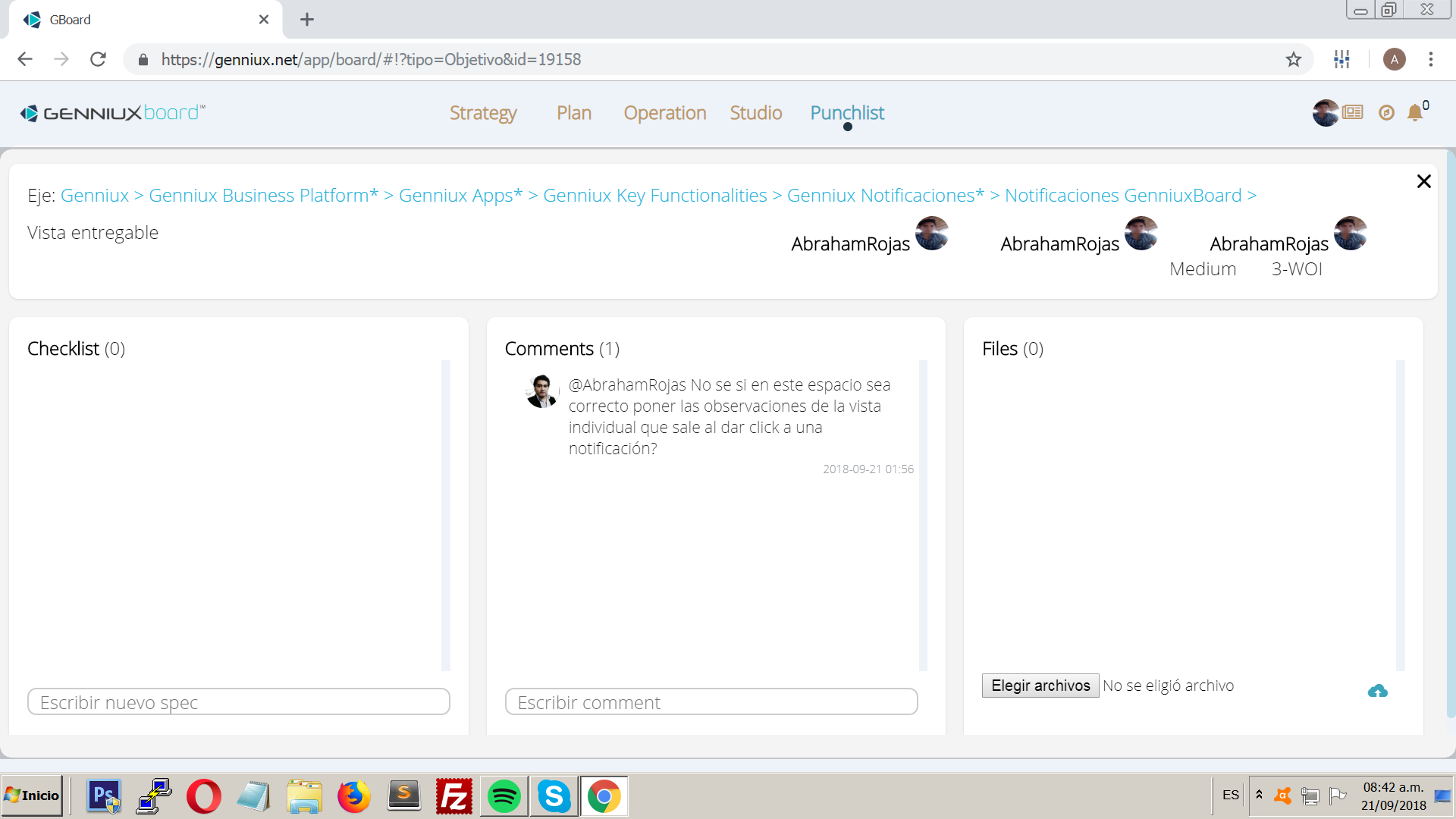1456x819 pixels.
Task: Click the Checklist panel scrollbar
Action: (446, 516)
